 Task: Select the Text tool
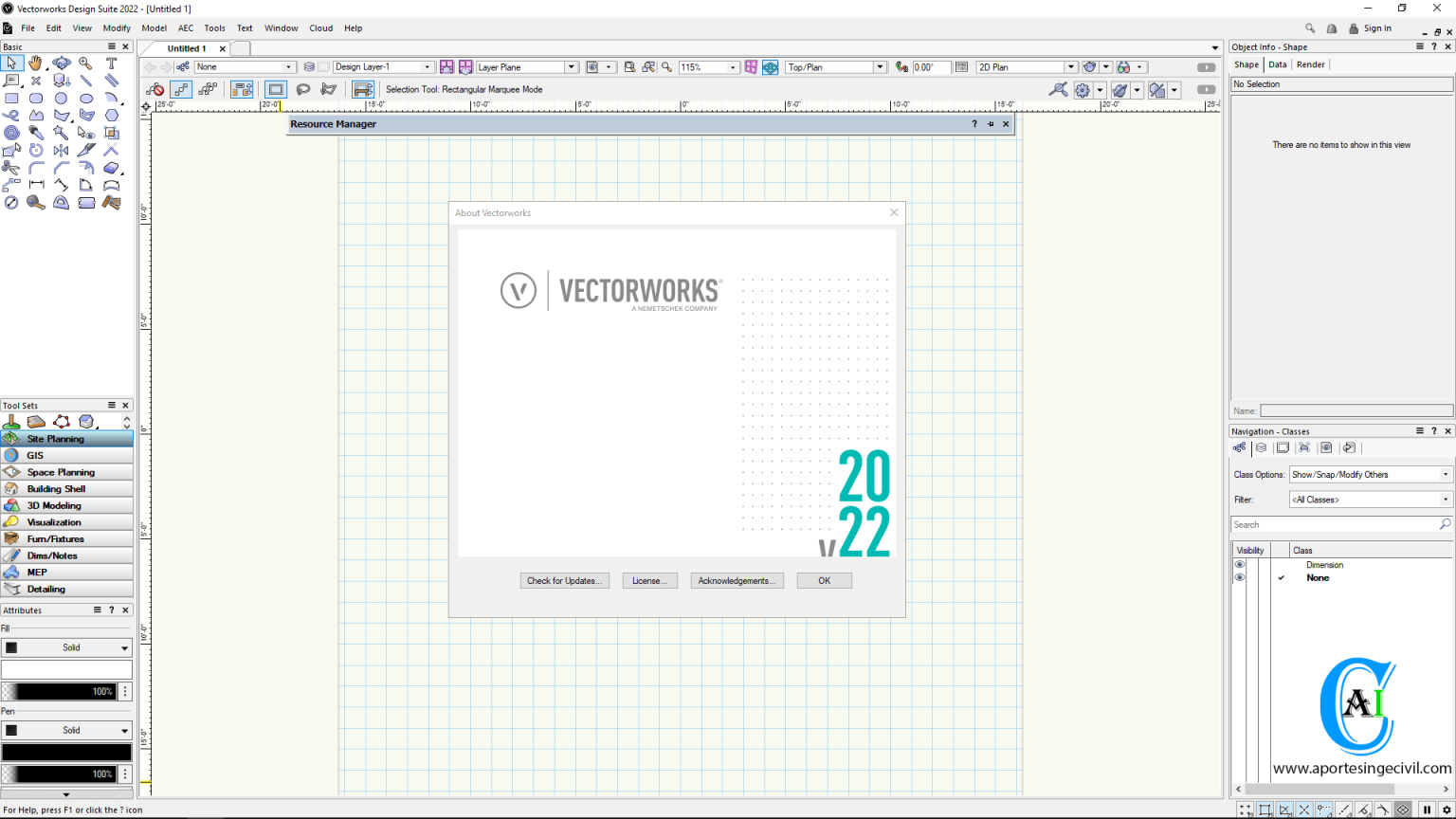(x=111, y=63)
